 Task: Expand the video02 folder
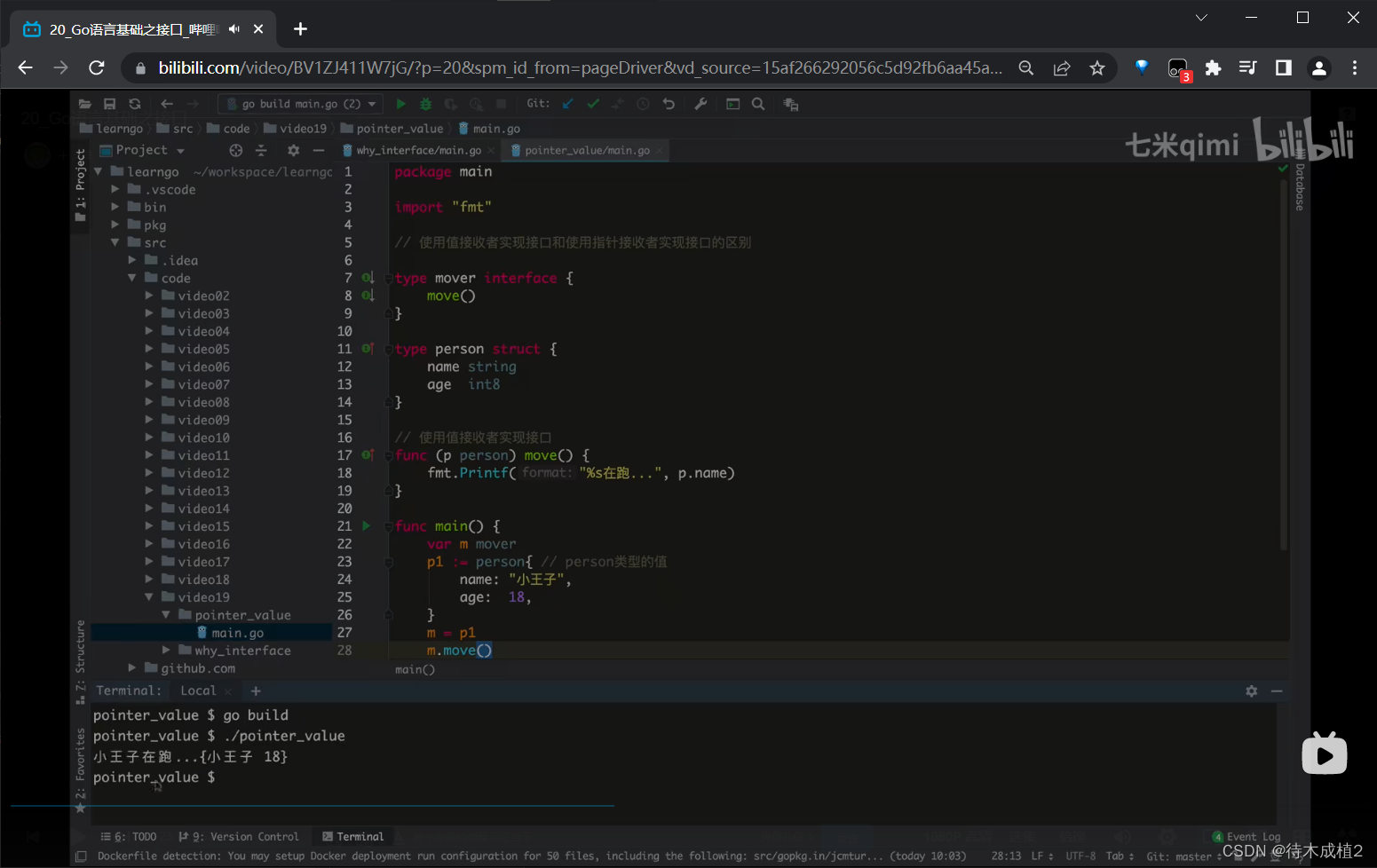[149, 296]
